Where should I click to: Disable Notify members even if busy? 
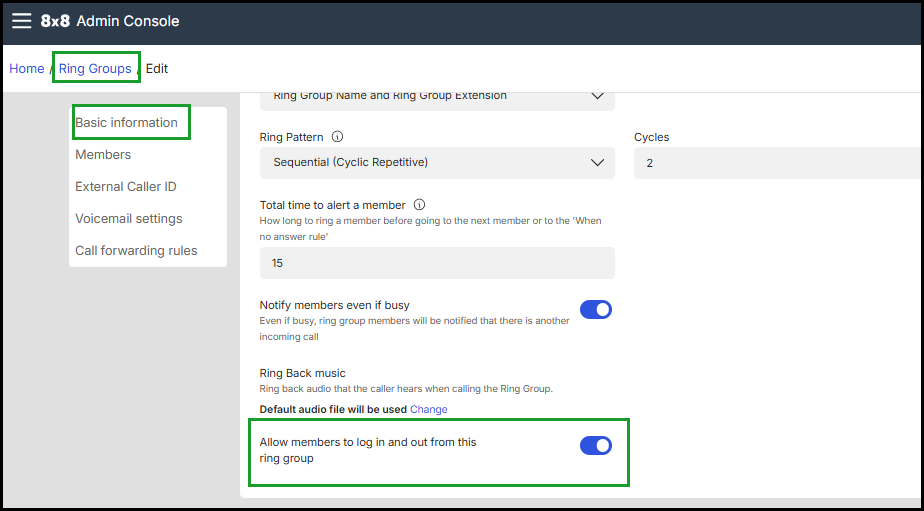(x=596, y=310)
